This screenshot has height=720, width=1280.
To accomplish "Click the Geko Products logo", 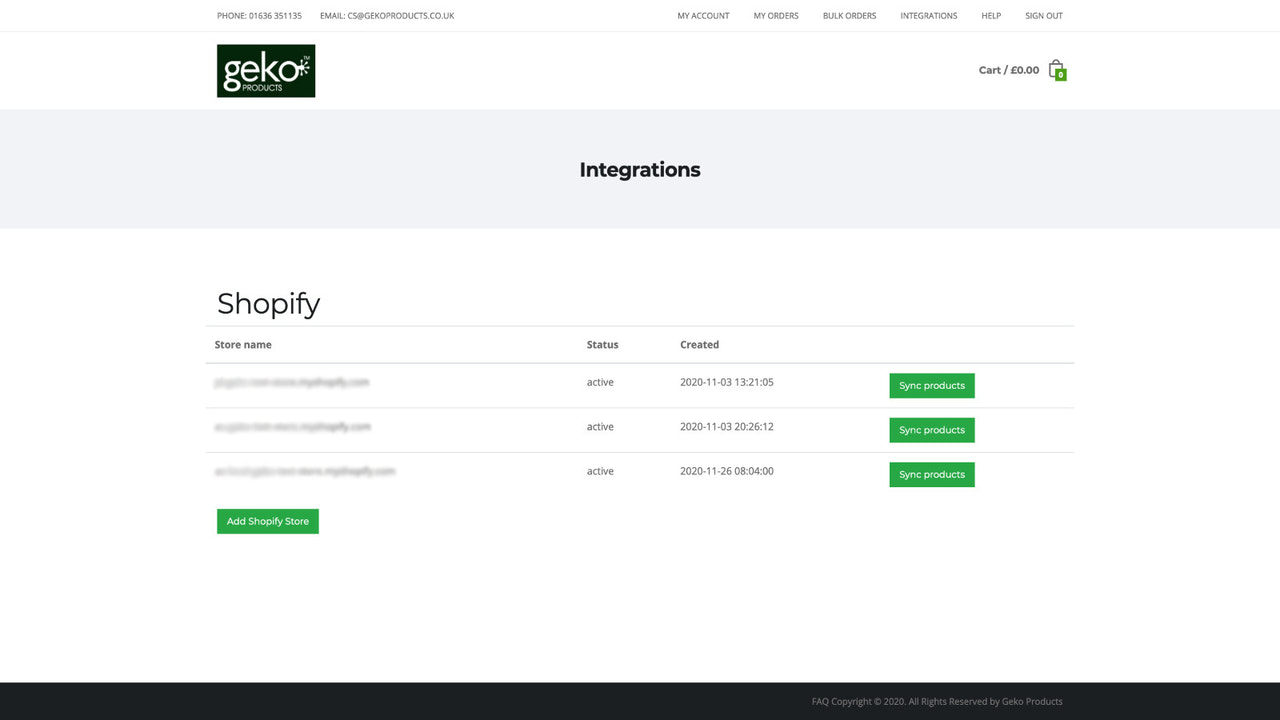I will pos(265,70).
